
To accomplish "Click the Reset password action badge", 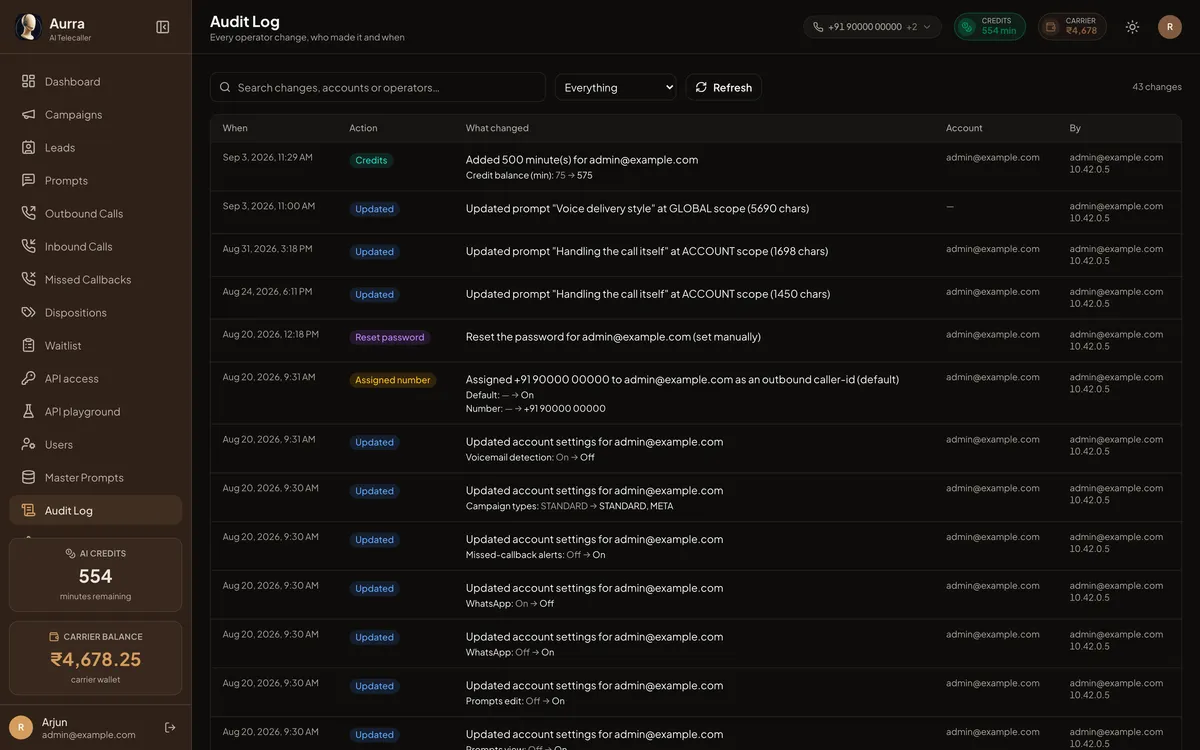I will 390,337.
